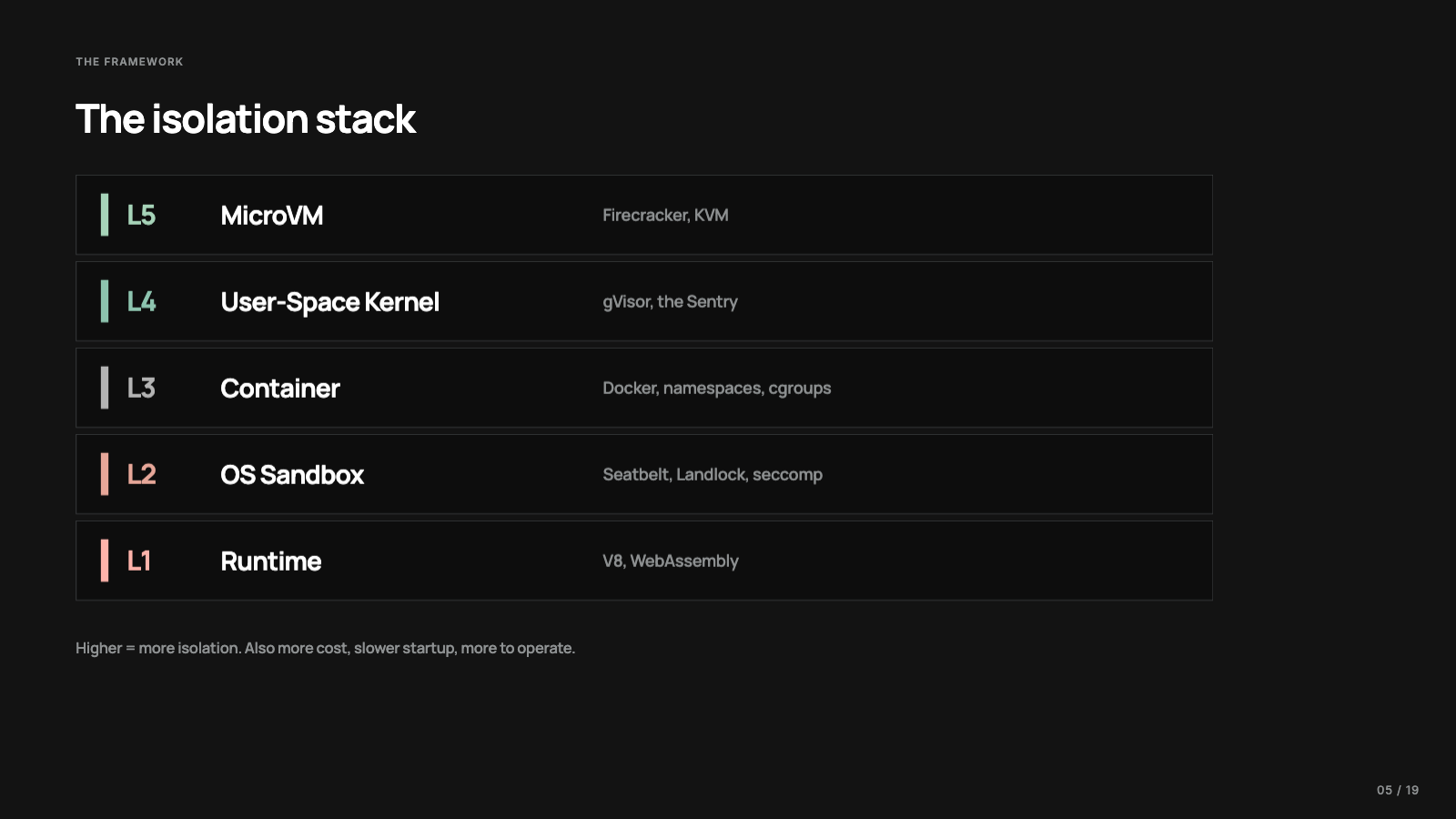Click the gray L3 level label
Screen dimensions: 1456x819
click(x=141, y=388)
